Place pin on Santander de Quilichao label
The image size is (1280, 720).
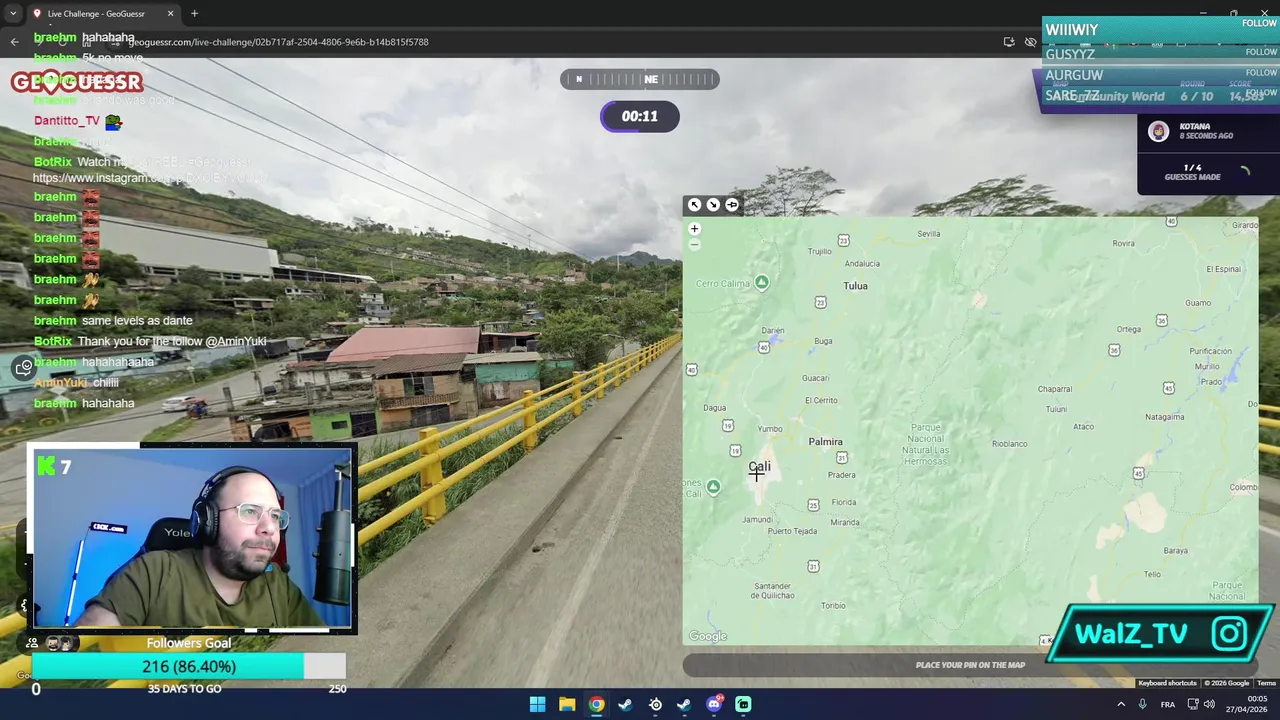pyautogui.click(x=773, y=590)
